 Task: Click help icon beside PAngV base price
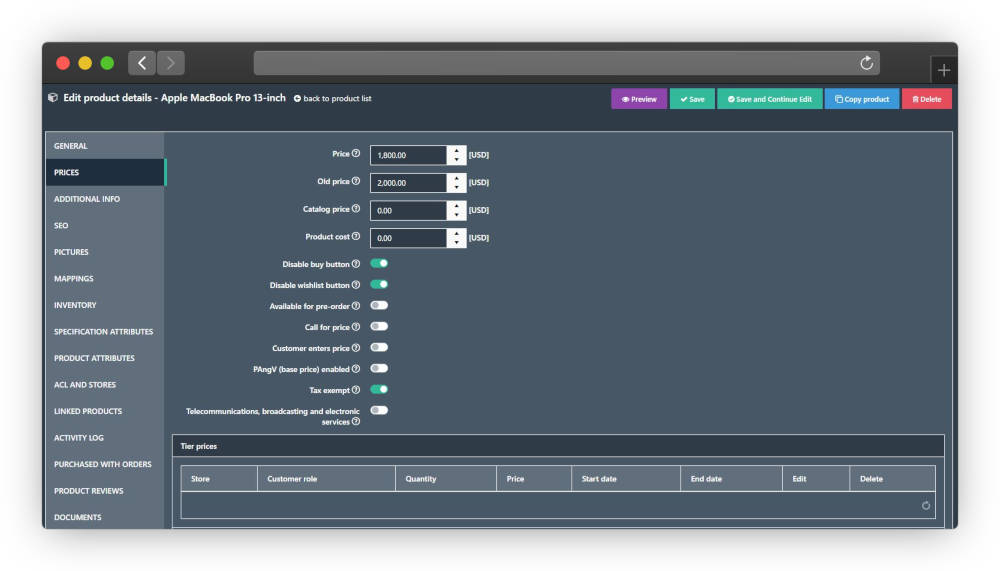[356, 369]
